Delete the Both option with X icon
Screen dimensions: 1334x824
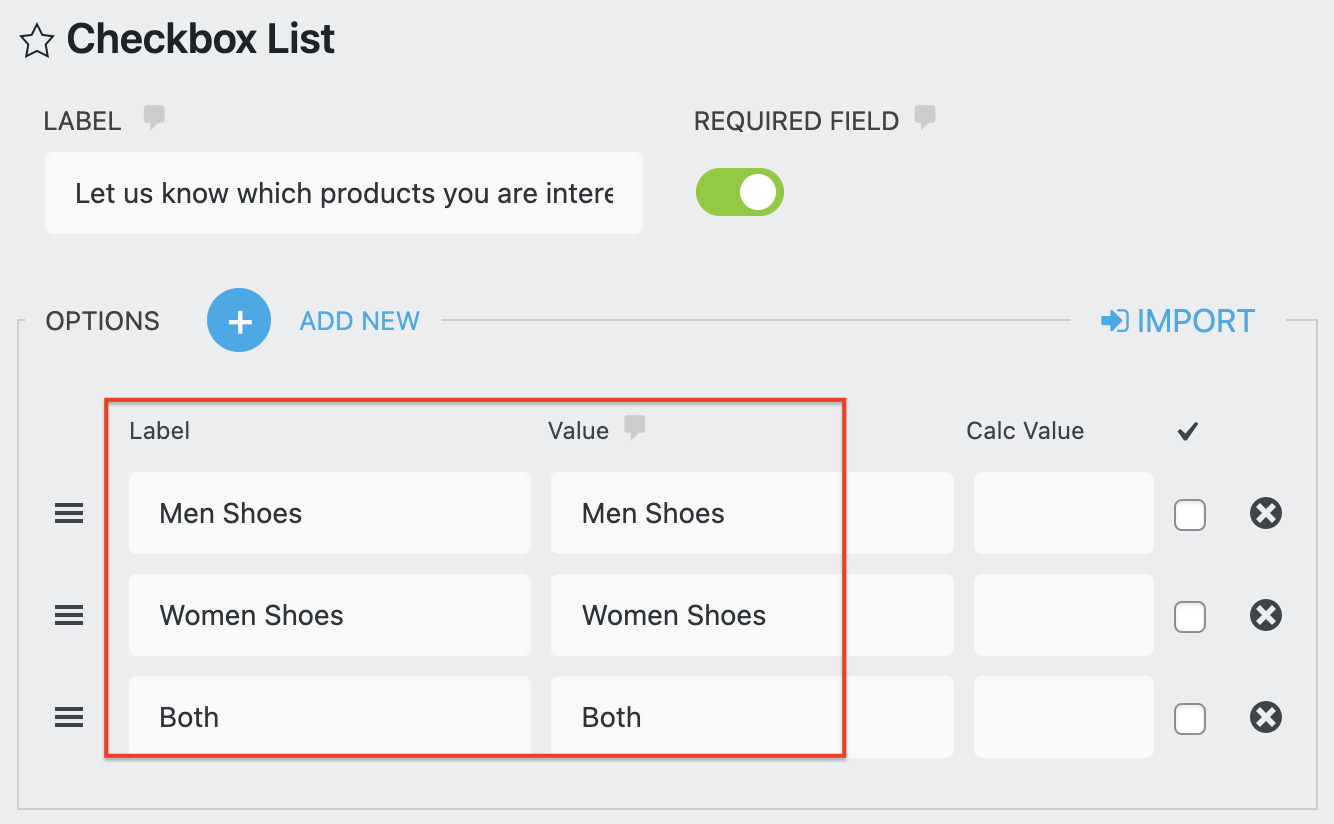(1265, 717)
